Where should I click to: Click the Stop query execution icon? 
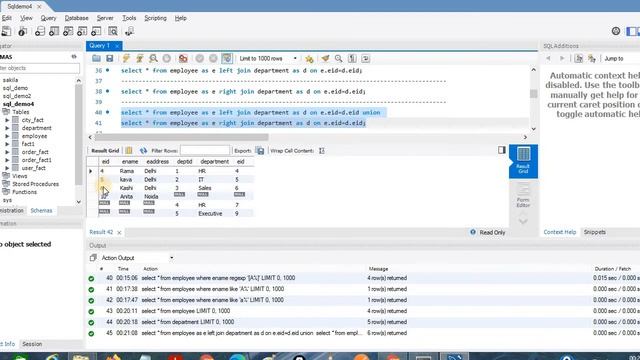167,58
